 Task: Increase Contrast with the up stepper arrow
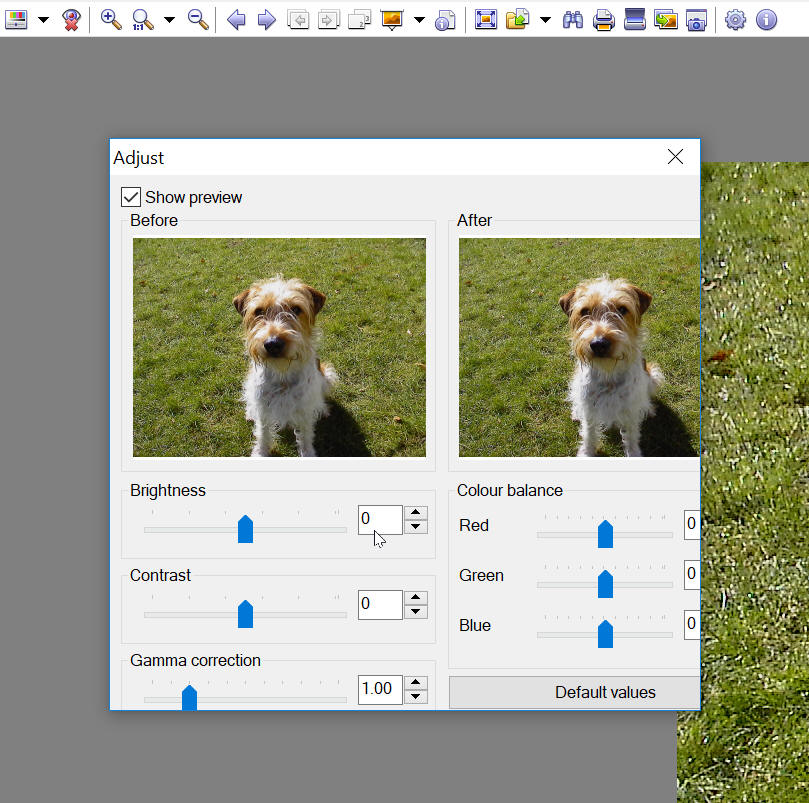pyautogui.click(x=417, y=598)
